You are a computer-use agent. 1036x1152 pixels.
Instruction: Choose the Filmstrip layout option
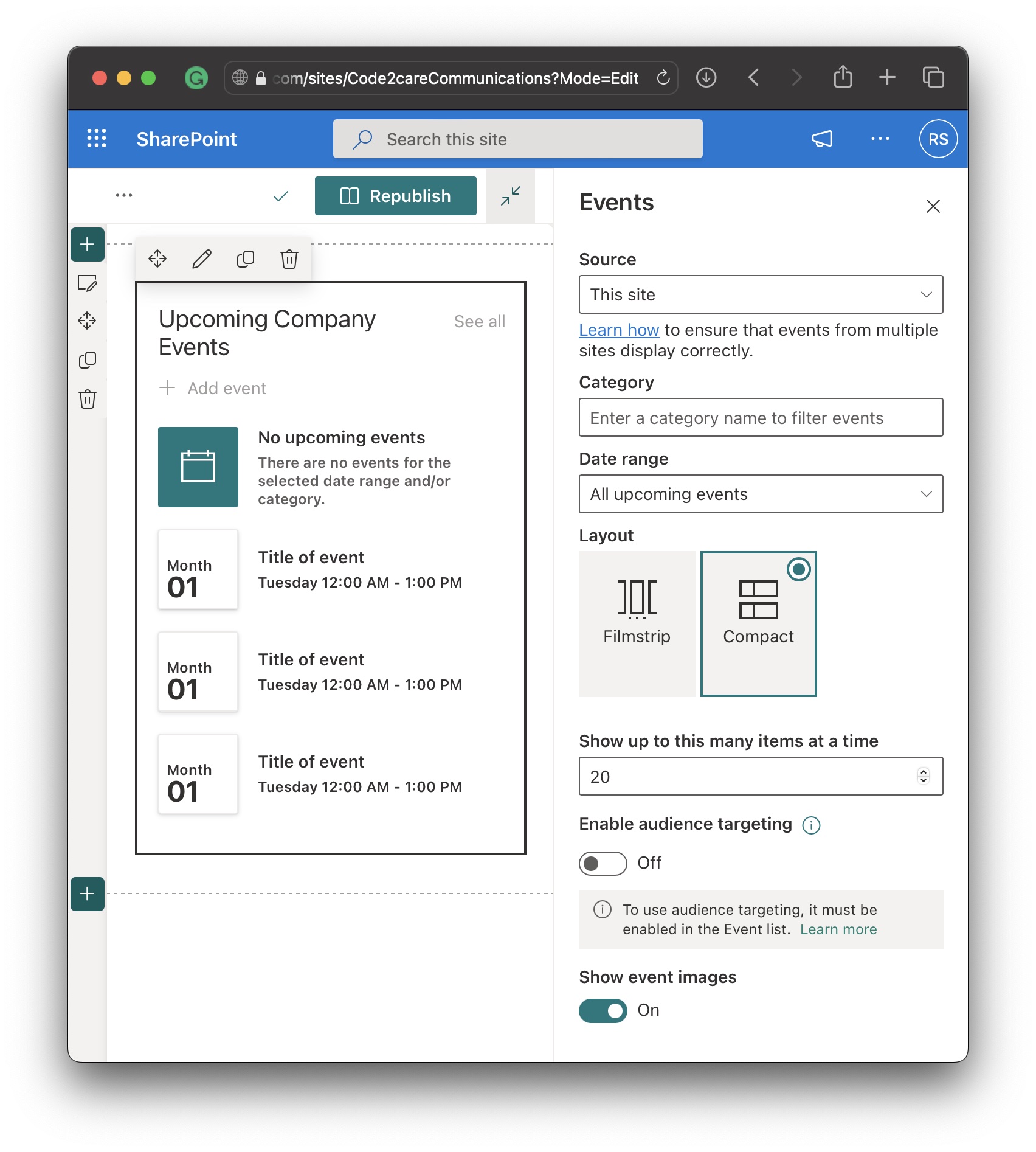coord(637,623)
